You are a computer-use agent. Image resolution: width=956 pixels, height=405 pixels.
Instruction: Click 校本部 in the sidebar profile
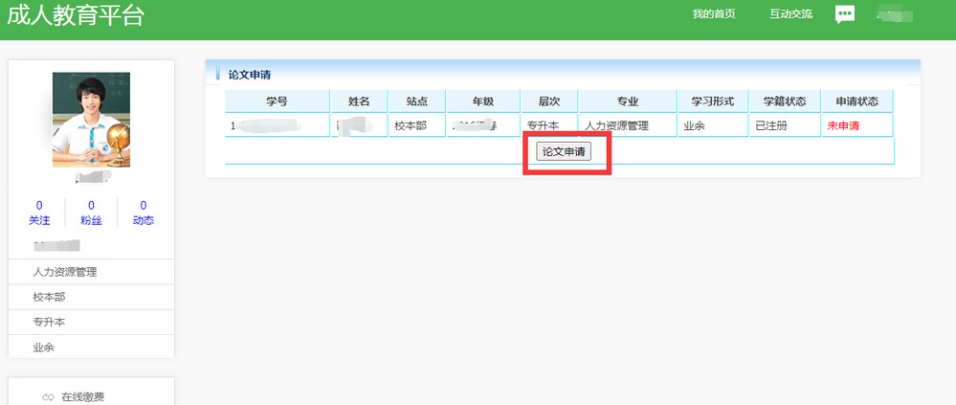[48, 297]
